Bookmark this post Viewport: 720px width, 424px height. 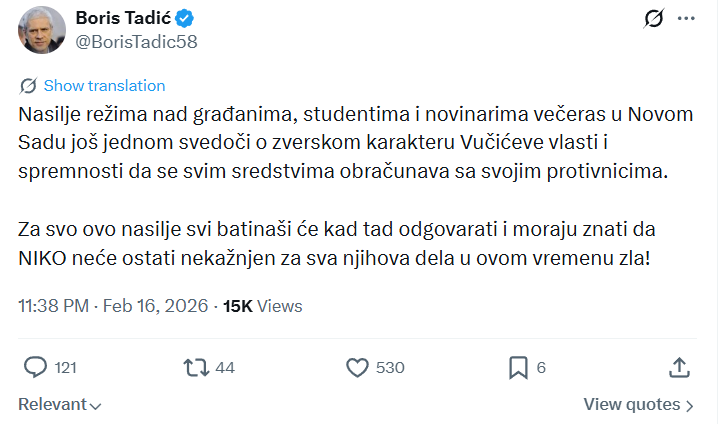pyautogui.click(x=518, y=367)
